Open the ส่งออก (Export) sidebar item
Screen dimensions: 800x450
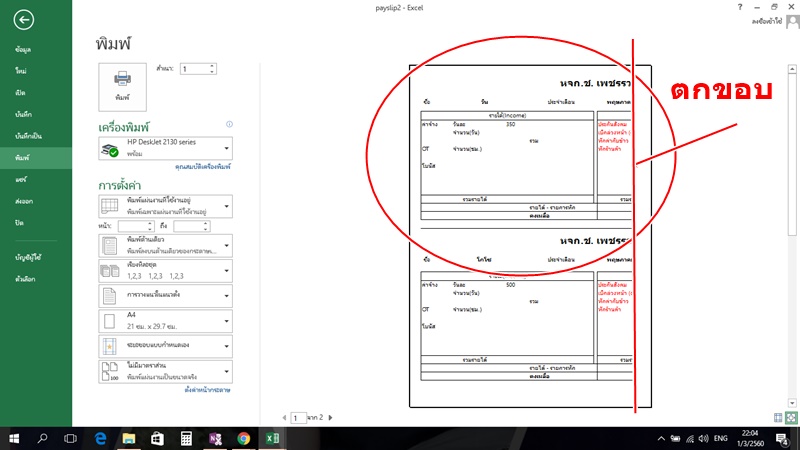point(24,202)
